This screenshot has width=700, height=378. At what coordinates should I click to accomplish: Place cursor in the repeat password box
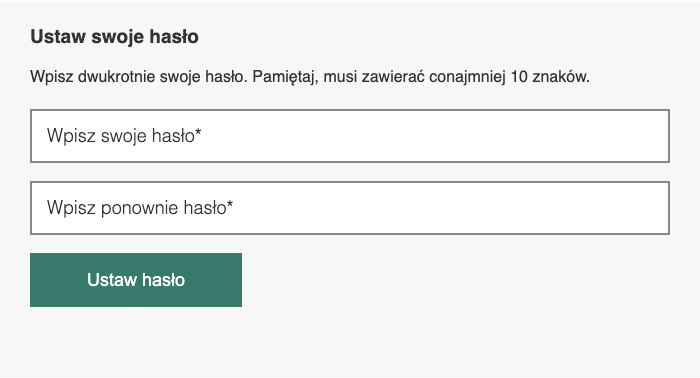tap(350, 208)
